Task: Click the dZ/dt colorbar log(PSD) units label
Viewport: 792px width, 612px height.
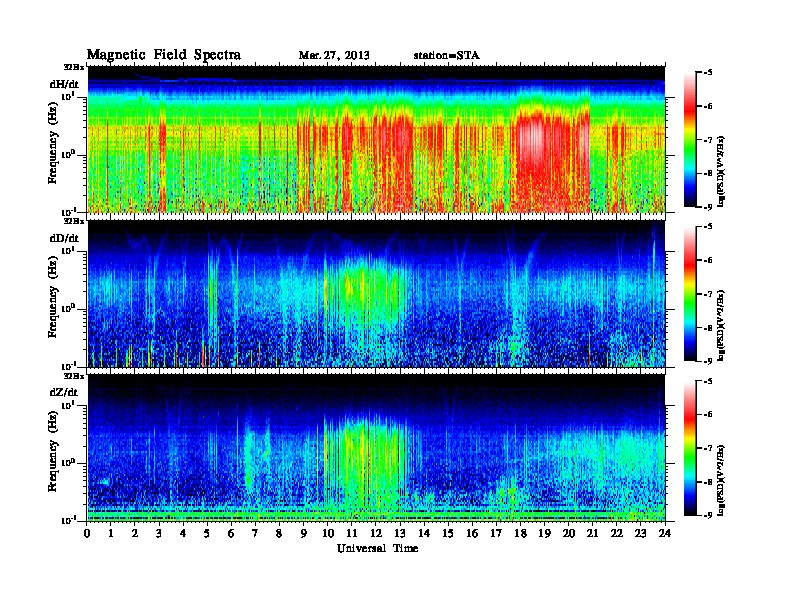Action: [721, 481]
